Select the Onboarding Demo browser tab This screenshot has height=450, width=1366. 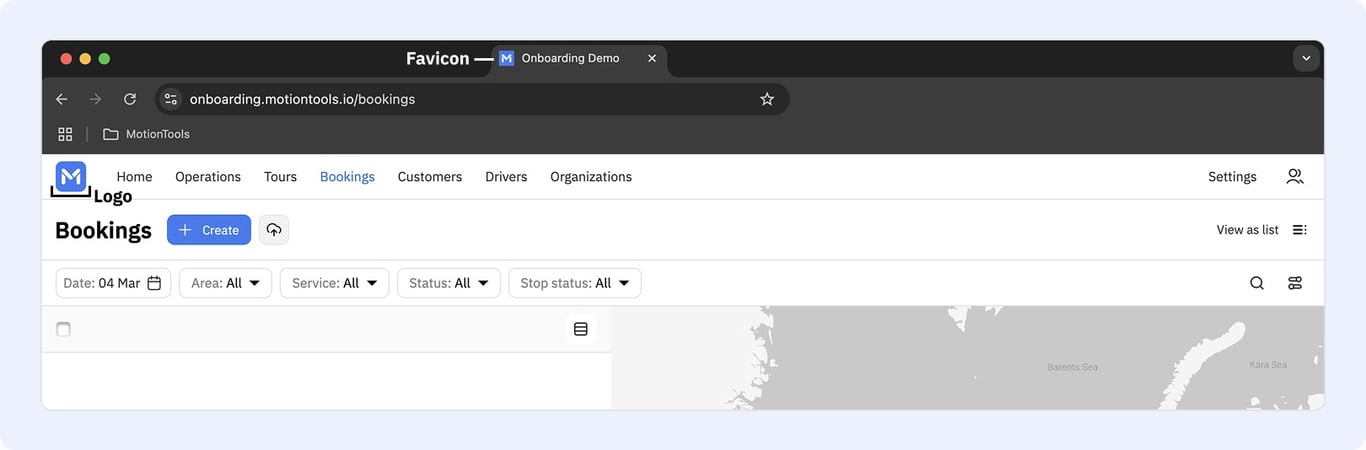[x=579, y=59]
